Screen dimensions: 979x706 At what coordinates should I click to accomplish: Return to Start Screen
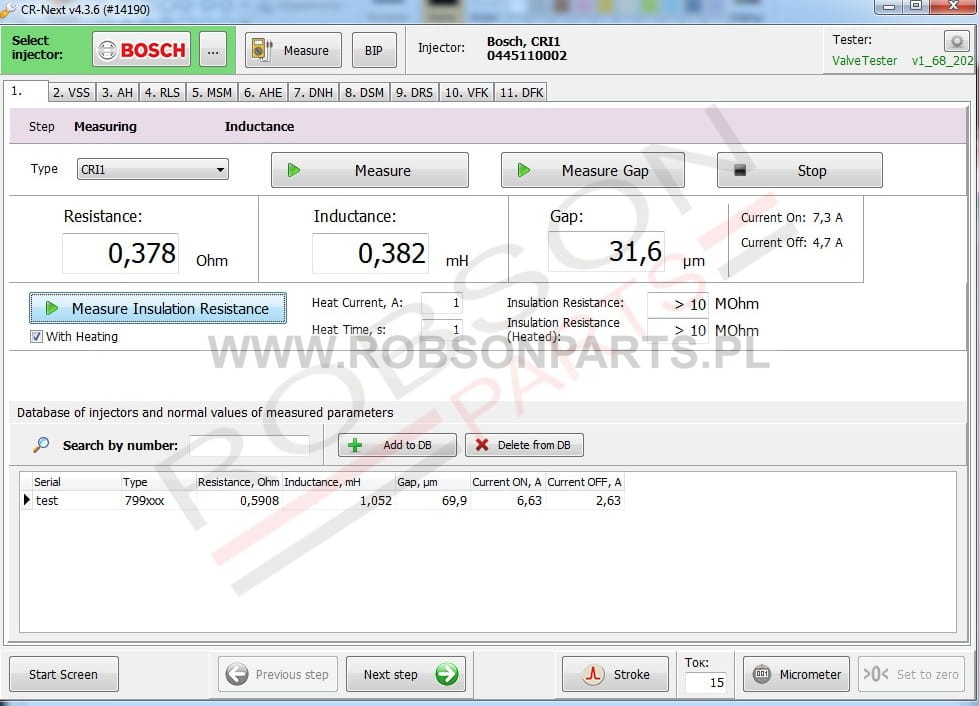[63, 674]
